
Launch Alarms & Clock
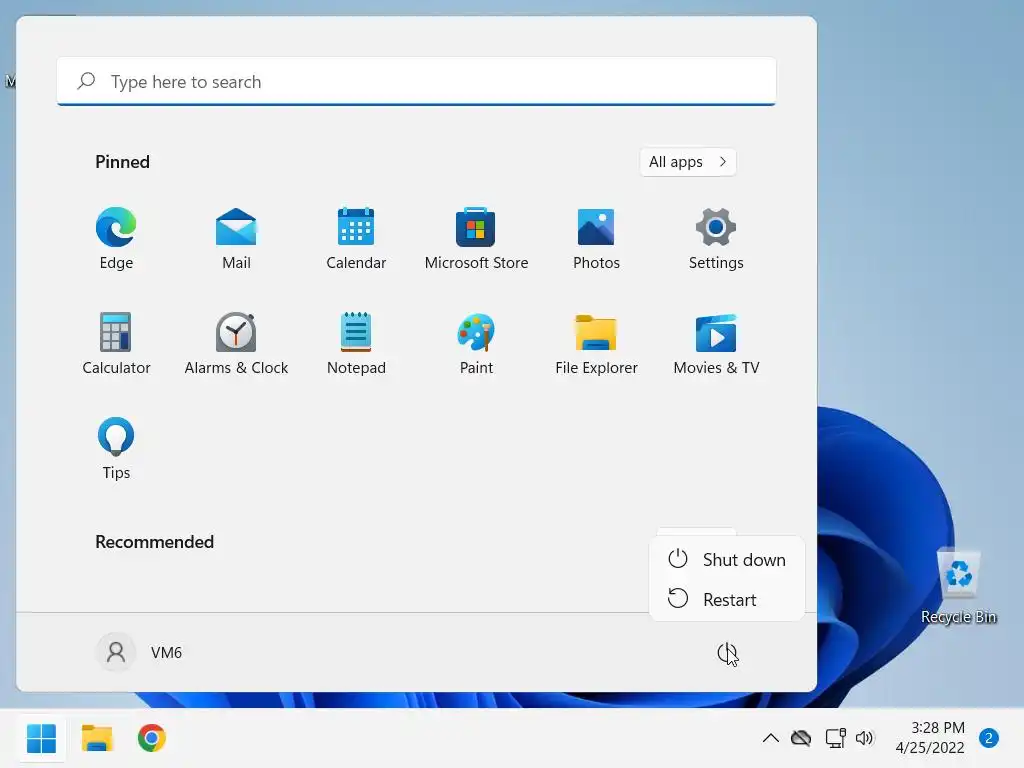(x=236, y=344)
